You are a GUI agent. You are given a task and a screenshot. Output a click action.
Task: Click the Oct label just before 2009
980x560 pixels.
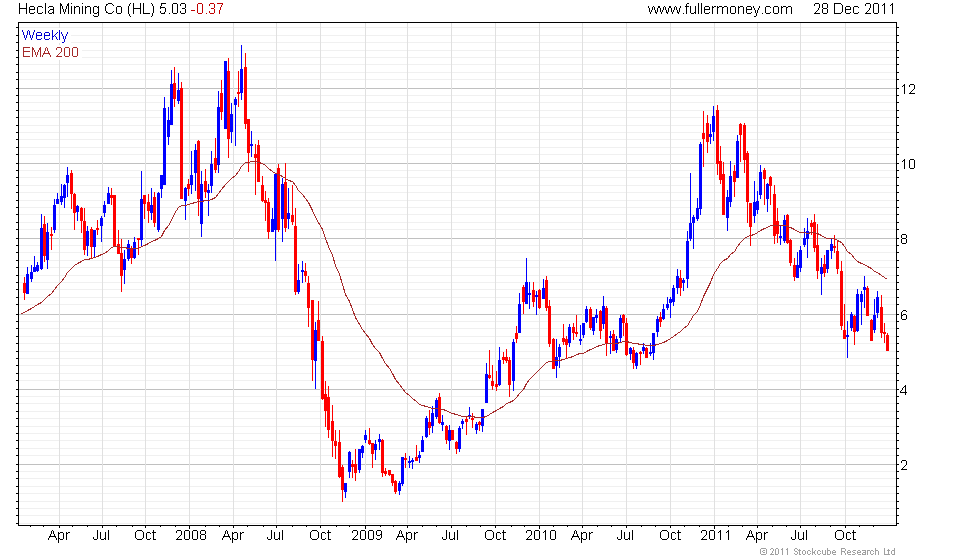click(x=320, y=536)
